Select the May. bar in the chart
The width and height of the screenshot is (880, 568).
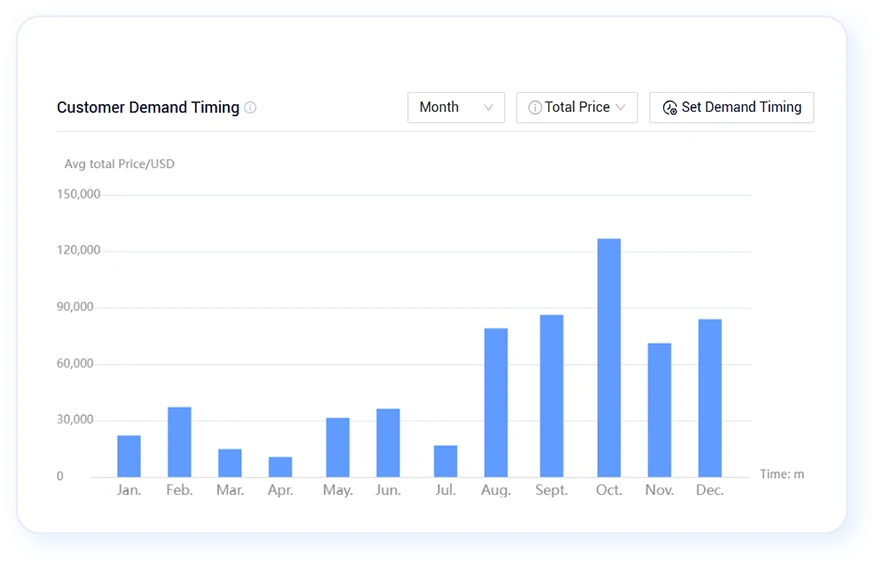[x=338, y=447]
